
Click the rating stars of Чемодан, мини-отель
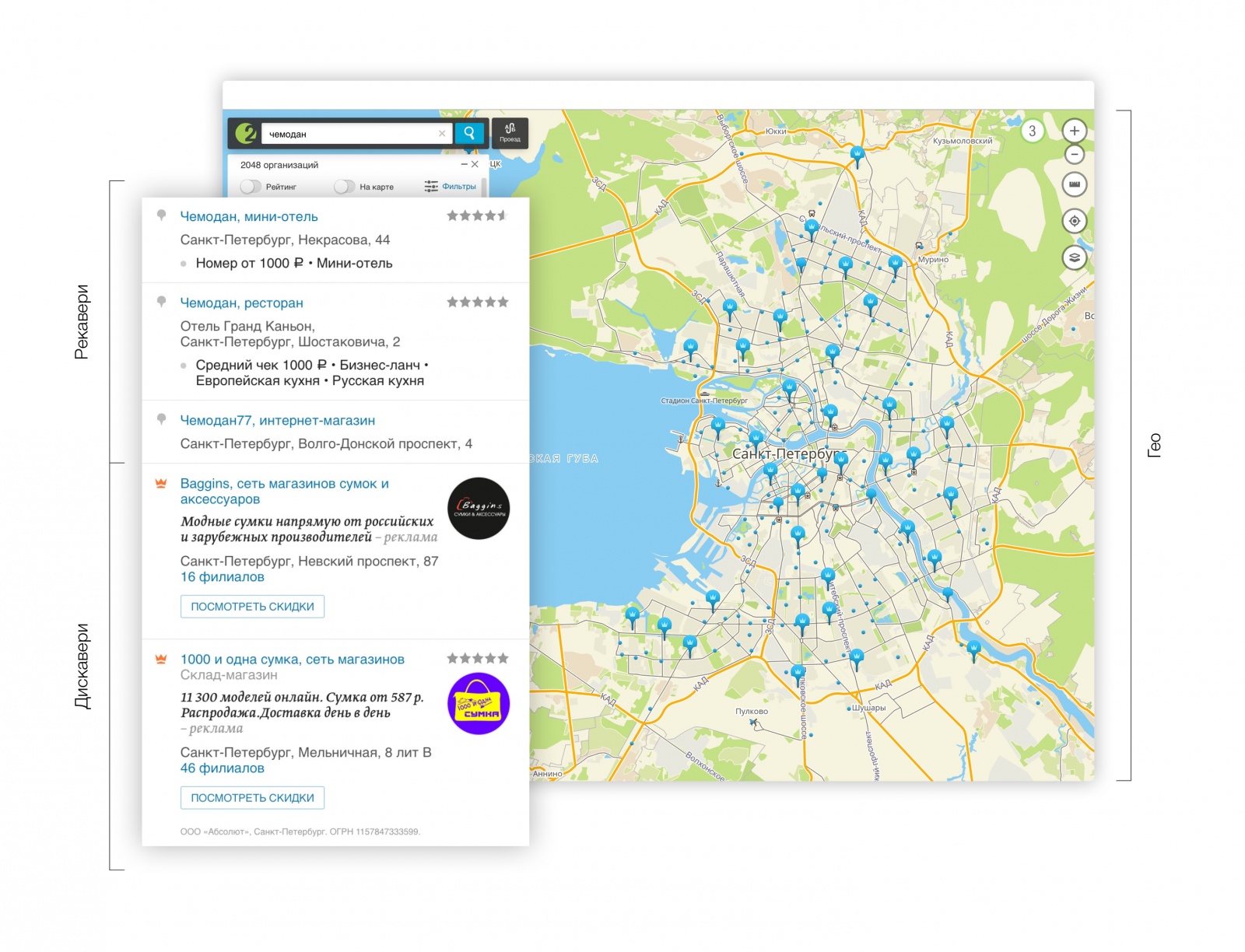click(477, 215)
